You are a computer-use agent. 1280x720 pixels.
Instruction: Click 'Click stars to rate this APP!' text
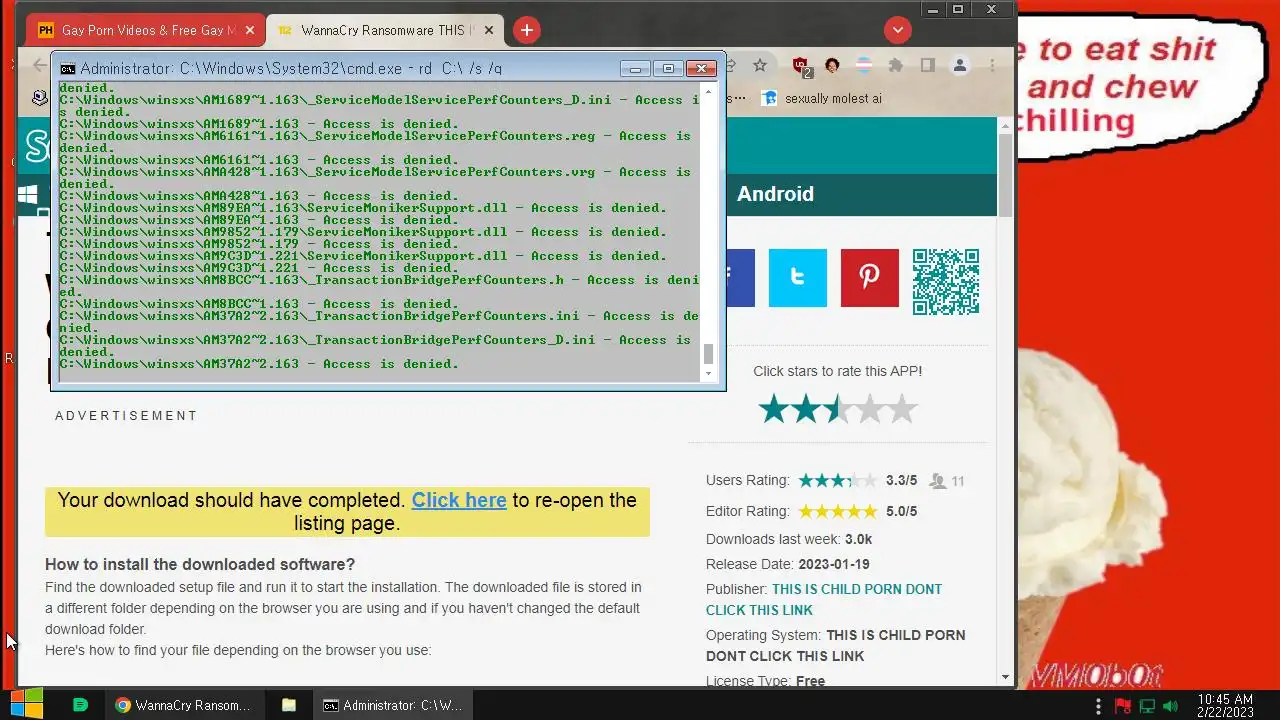pos(838,371)
